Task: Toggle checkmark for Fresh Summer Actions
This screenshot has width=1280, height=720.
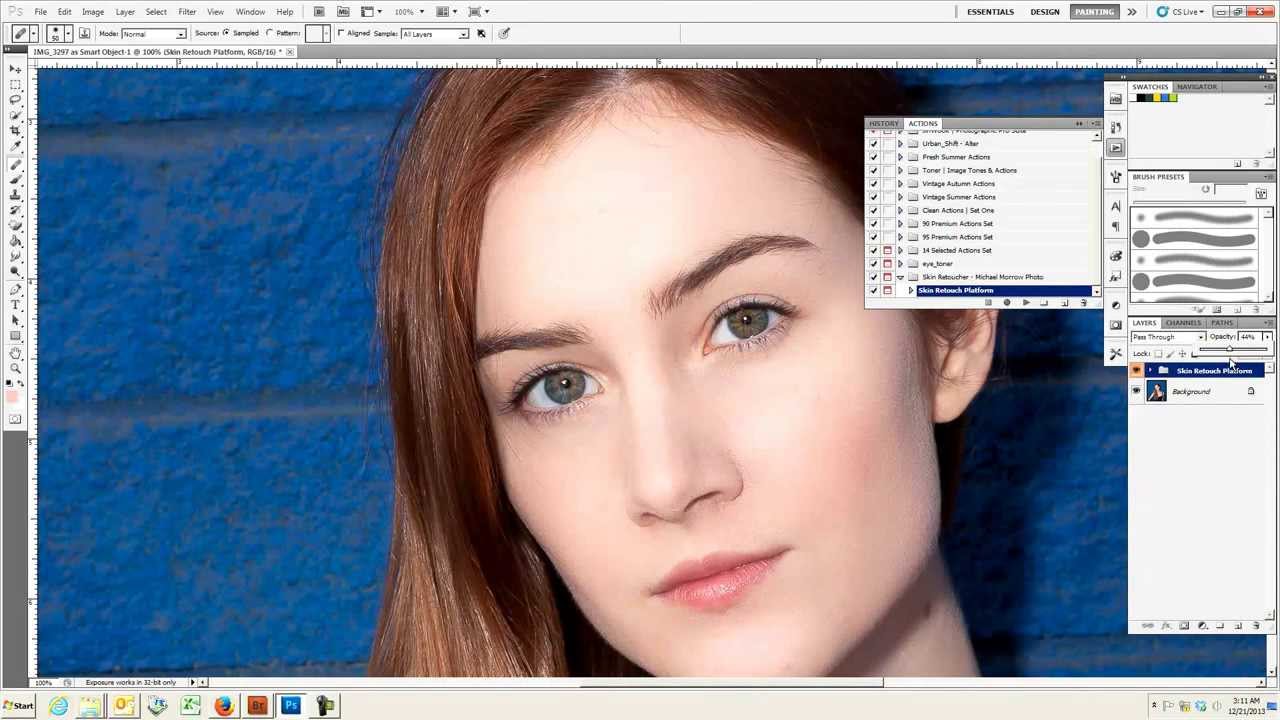Action: point(873,157)
